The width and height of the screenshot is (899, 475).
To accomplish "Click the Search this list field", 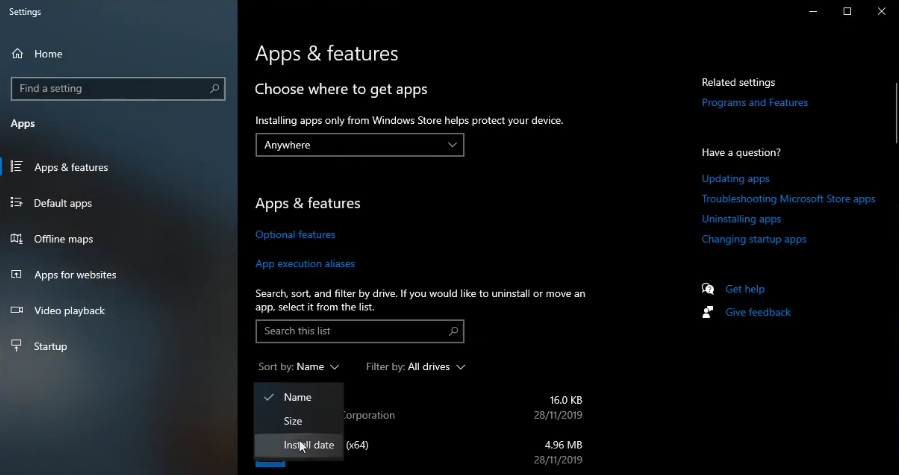I will point(350,331).
